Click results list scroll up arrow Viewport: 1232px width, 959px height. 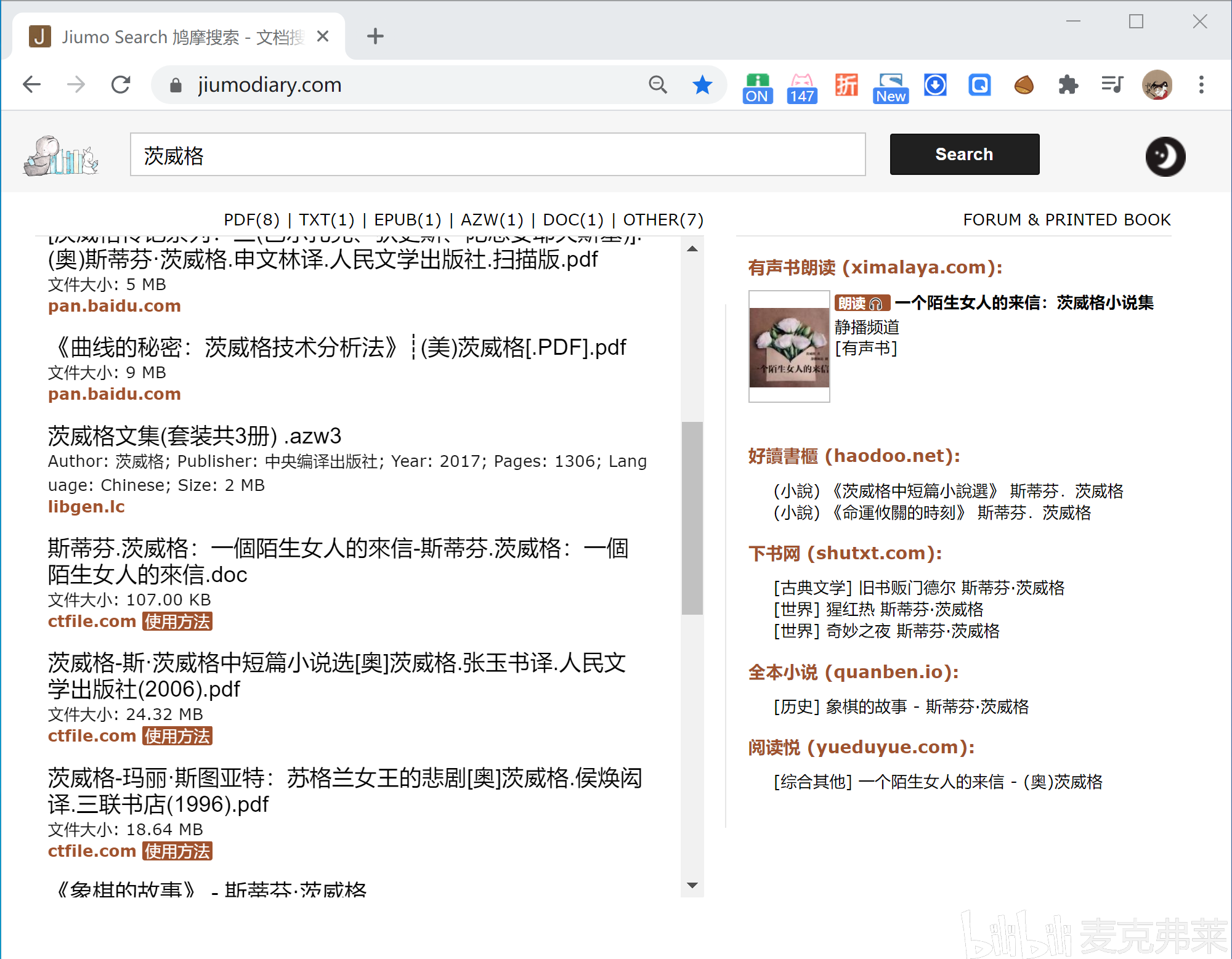[x=692, y=249]
